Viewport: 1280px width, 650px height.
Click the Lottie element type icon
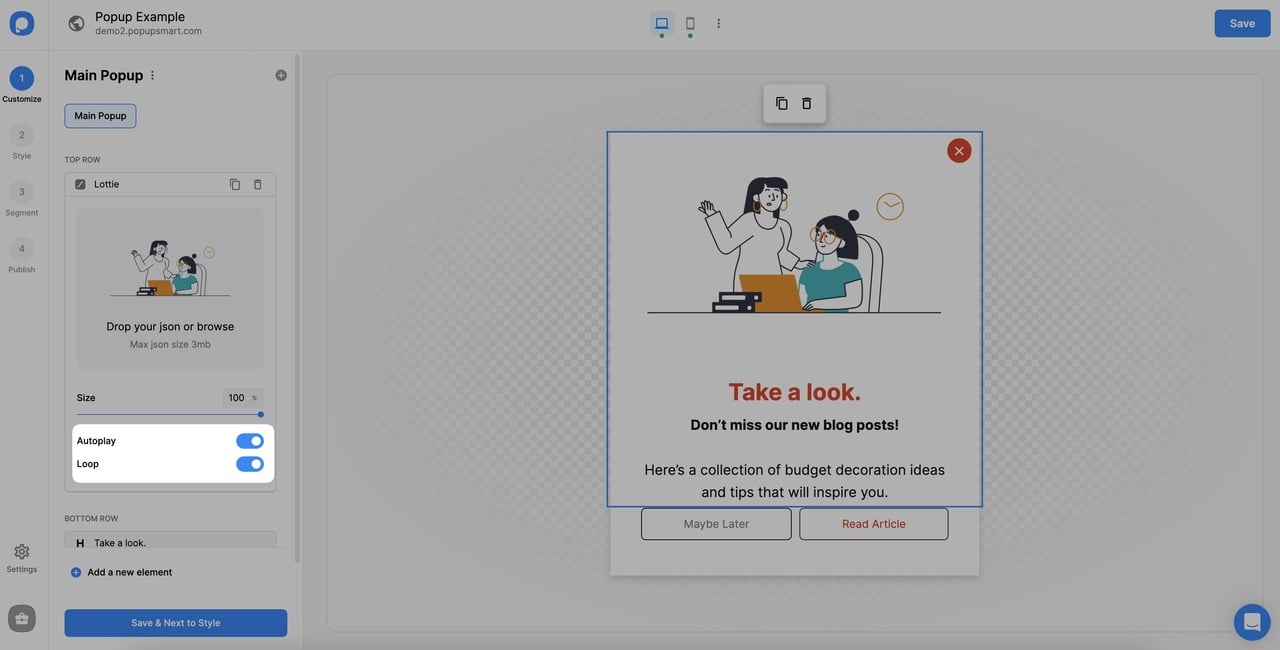click(x=80, y=184)
